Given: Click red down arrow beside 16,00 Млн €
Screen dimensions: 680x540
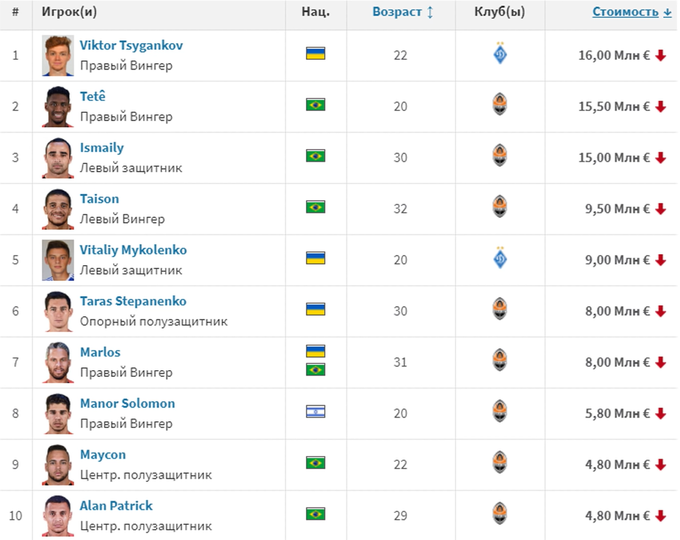Looking at the screenshot, I should click(x=661, y=55).
